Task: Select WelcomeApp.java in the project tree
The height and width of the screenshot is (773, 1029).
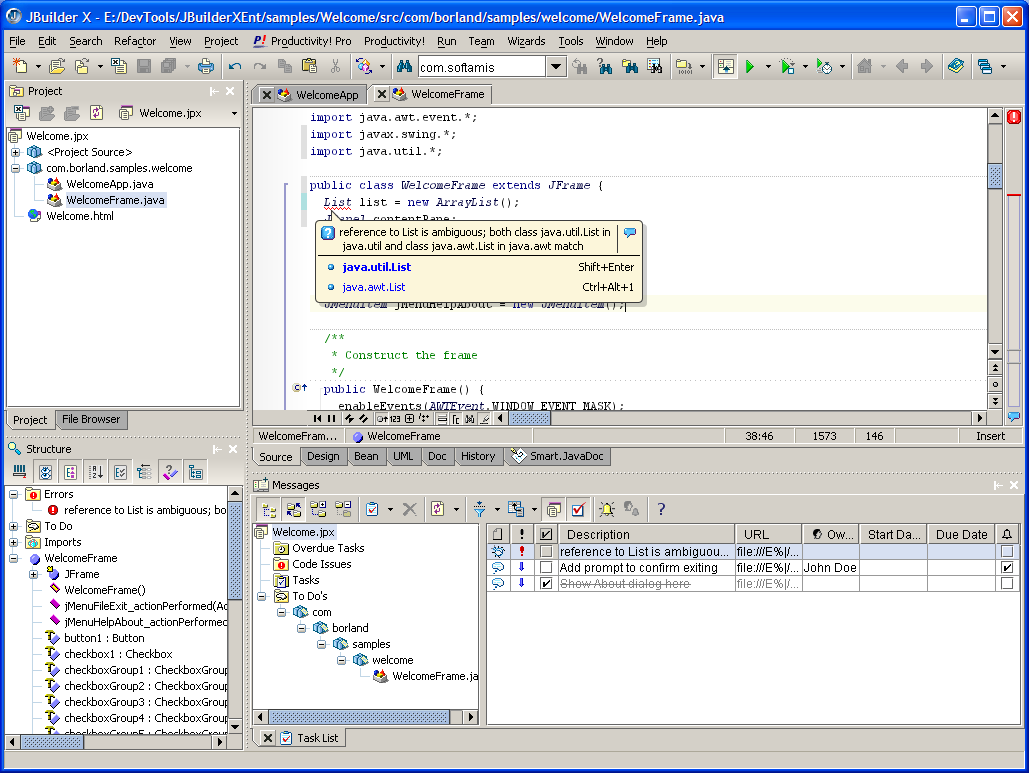Action: click(x=109, y=184)
